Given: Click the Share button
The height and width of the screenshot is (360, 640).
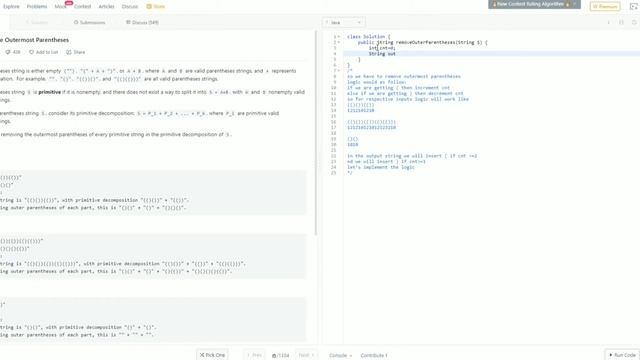Looking at the screenshot, I should (76, 52).
